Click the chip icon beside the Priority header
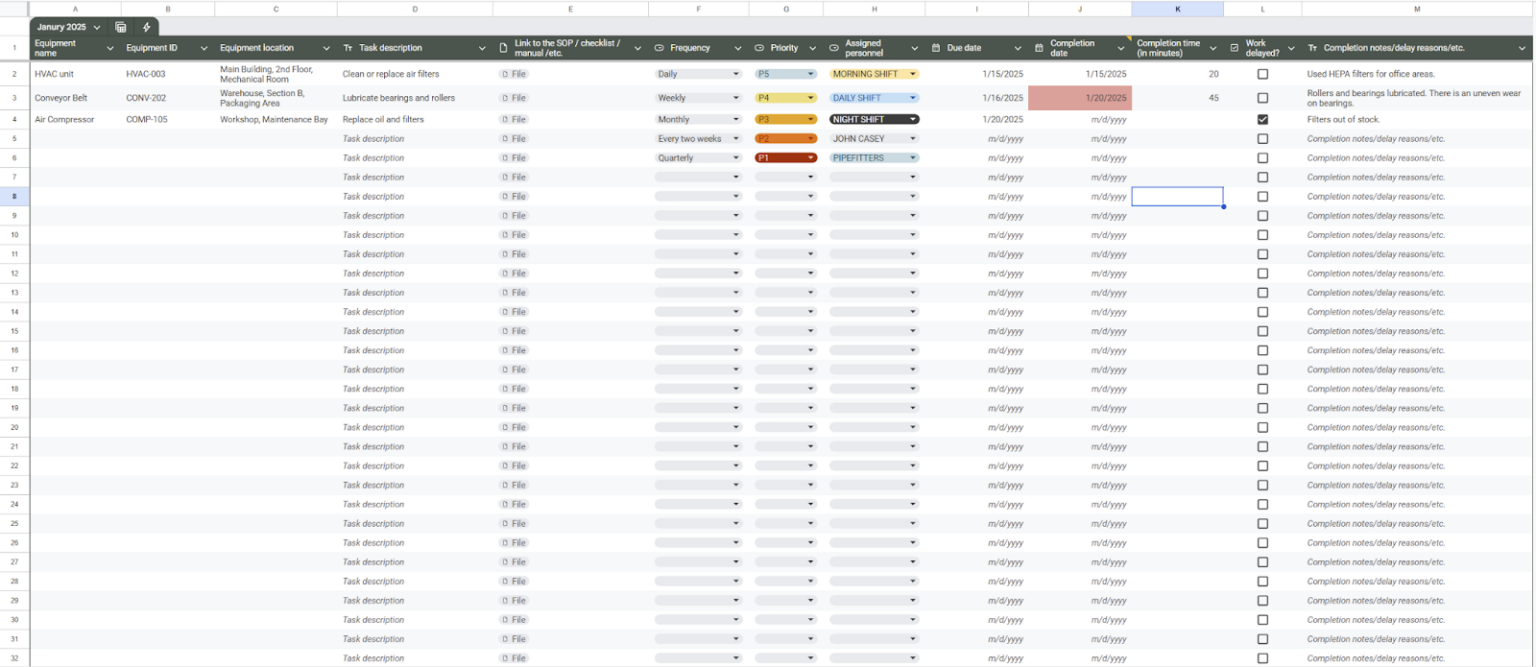Screen dimensions: 1536x667 pos(760,47)
